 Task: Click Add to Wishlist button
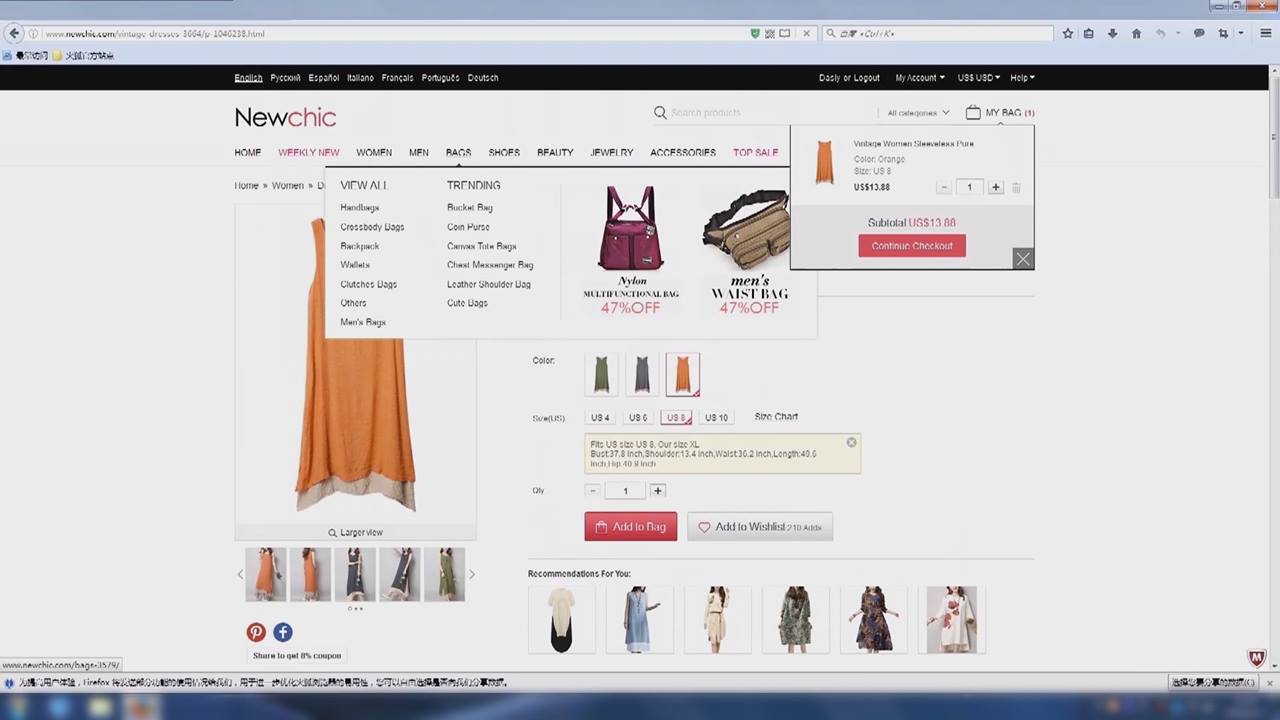(760, 527)
